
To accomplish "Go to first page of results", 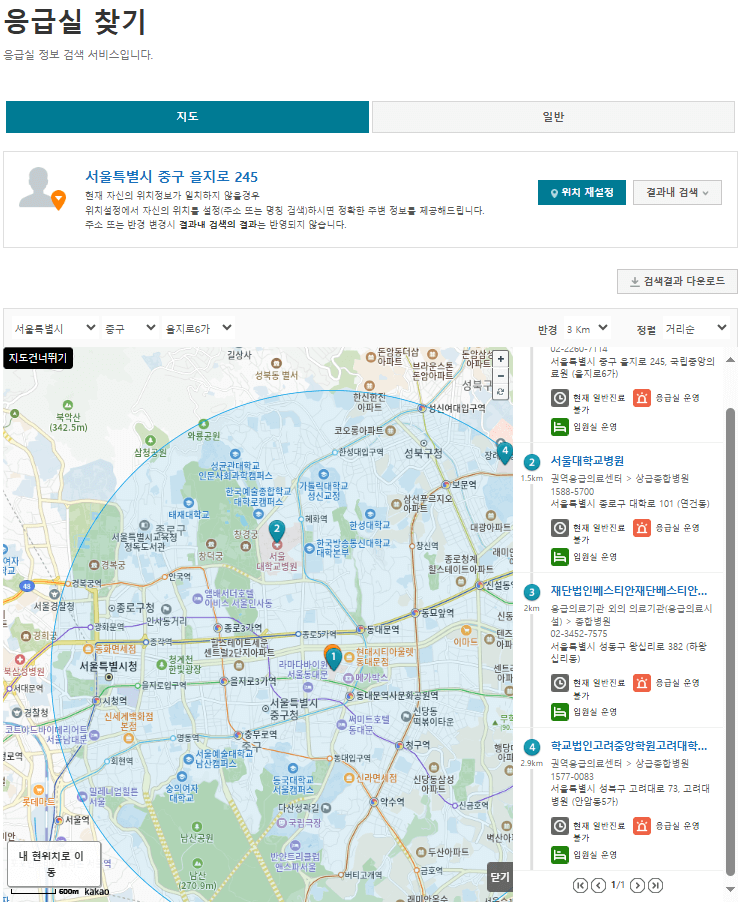I will 579,885.
